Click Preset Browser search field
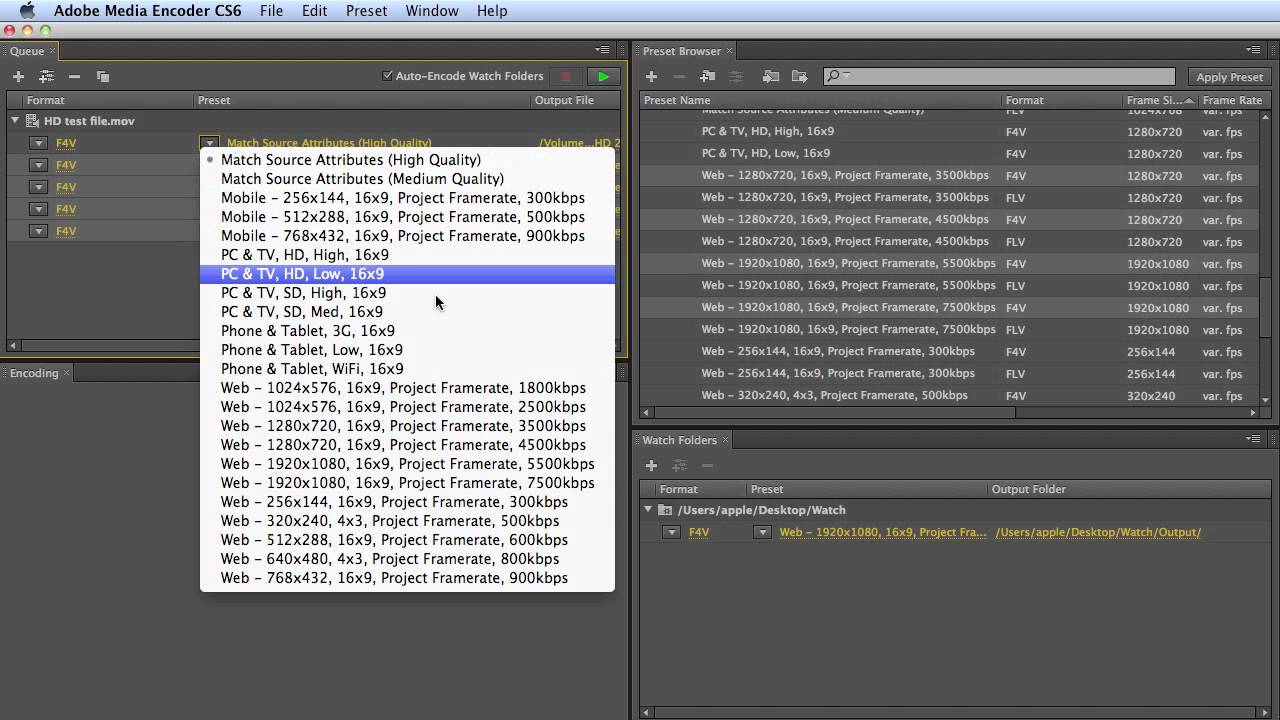Image resolution: width=1280 pixels, height=720 pixels. point(1000,76)
